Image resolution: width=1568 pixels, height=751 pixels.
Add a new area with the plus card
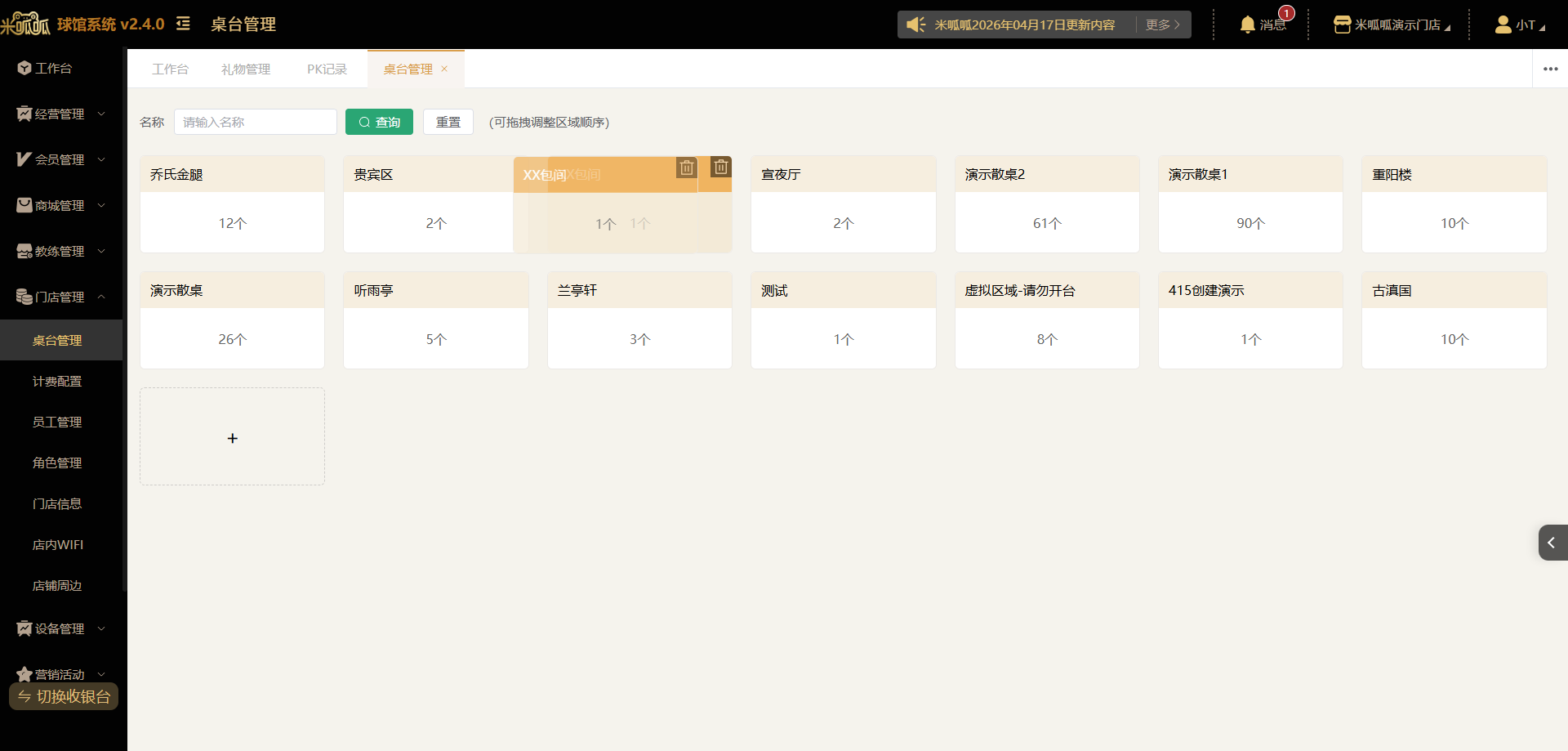pos(232,436)
